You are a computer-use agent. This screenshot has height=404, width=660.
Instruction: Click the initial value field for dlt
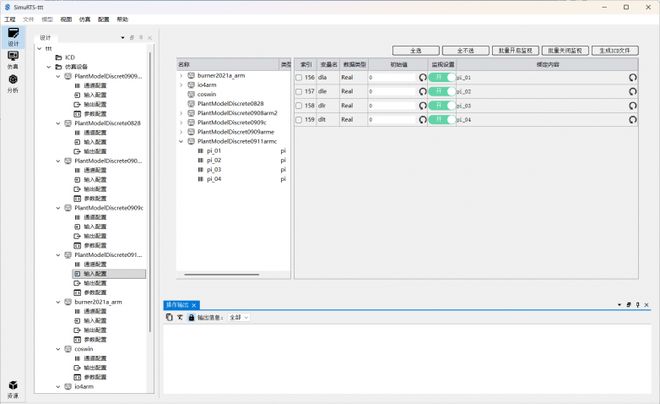391,119
